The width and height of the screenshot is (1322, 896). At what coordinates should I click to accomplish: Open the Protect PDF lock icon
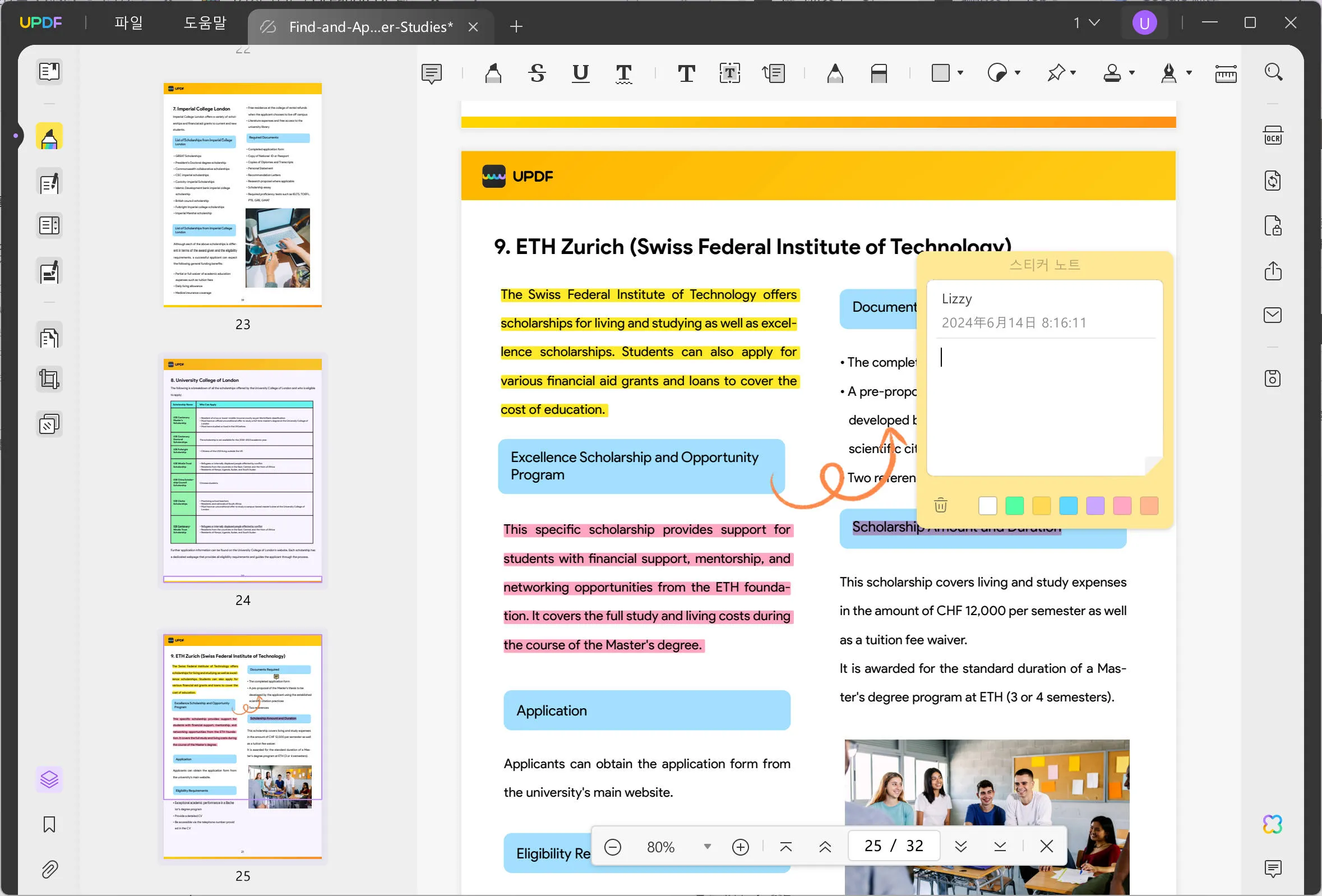pos(1273,226)
